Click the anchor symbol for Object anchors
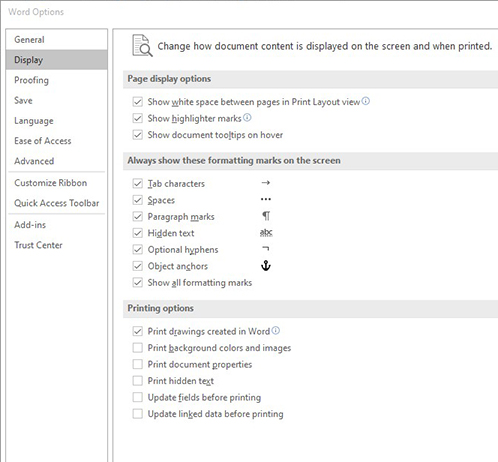The height and width of the screenshot is (462, 498). (266, 266)
